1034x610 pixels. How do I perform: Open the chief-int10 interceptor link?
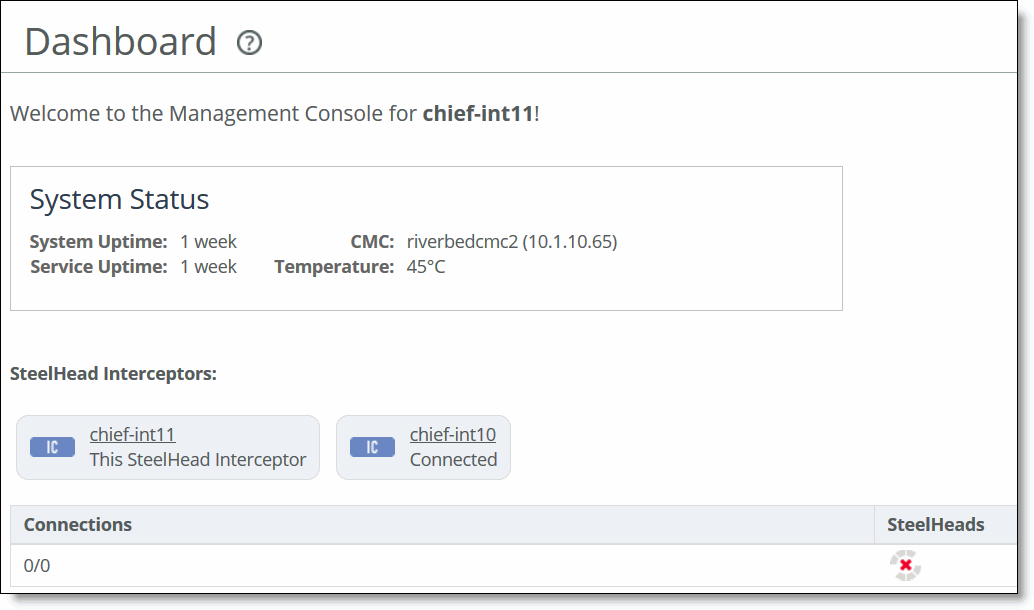tap(452, 435)
